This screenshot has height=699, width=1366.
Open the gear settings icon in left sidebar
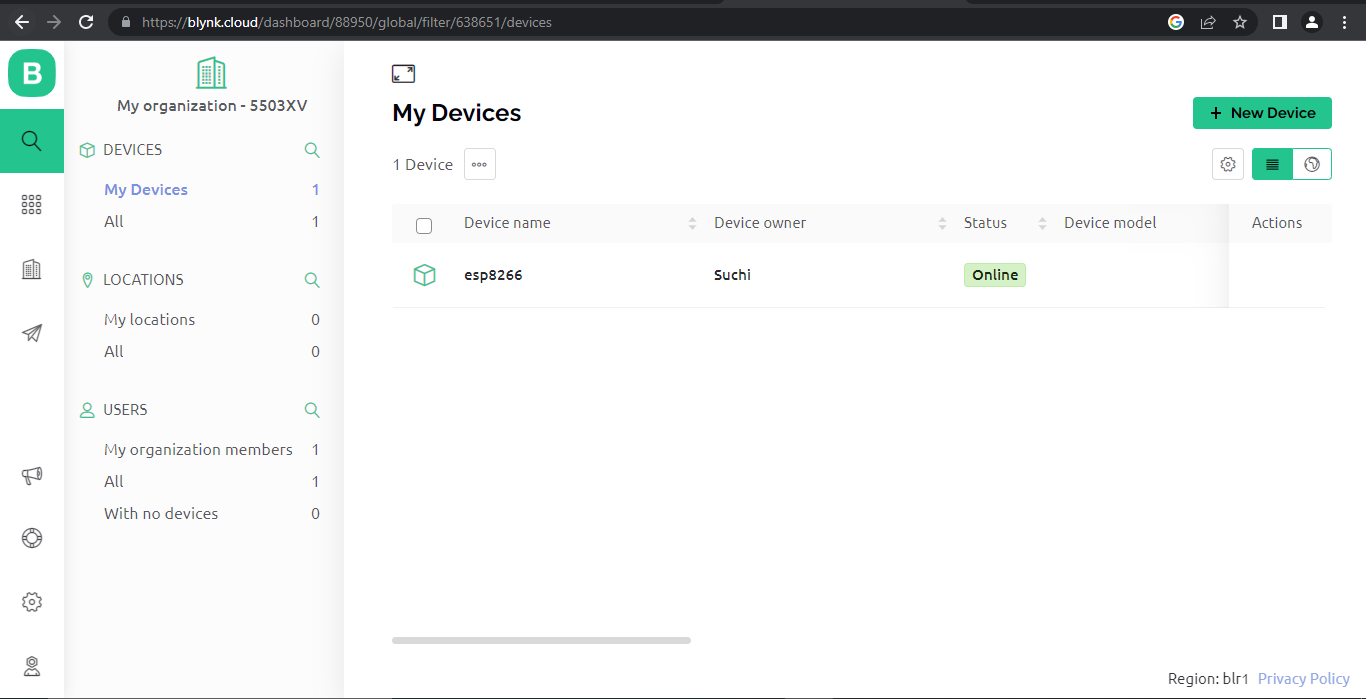[x=32, y=602]
